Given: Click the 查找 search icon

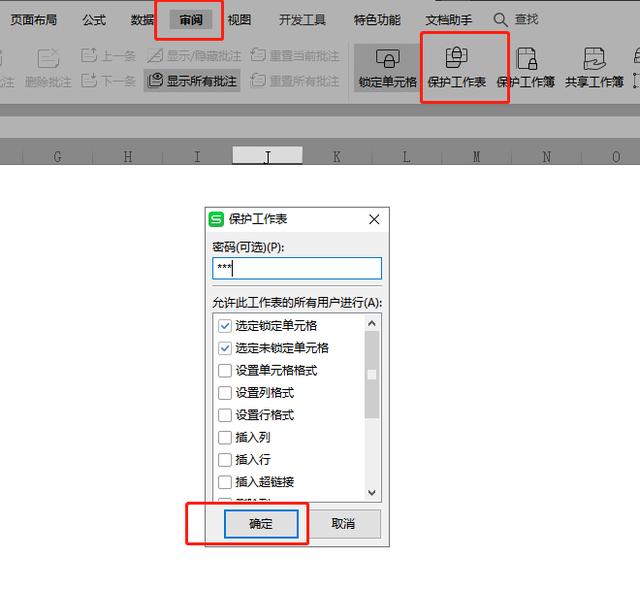Looking at the screenshot, I should (500, 20).
